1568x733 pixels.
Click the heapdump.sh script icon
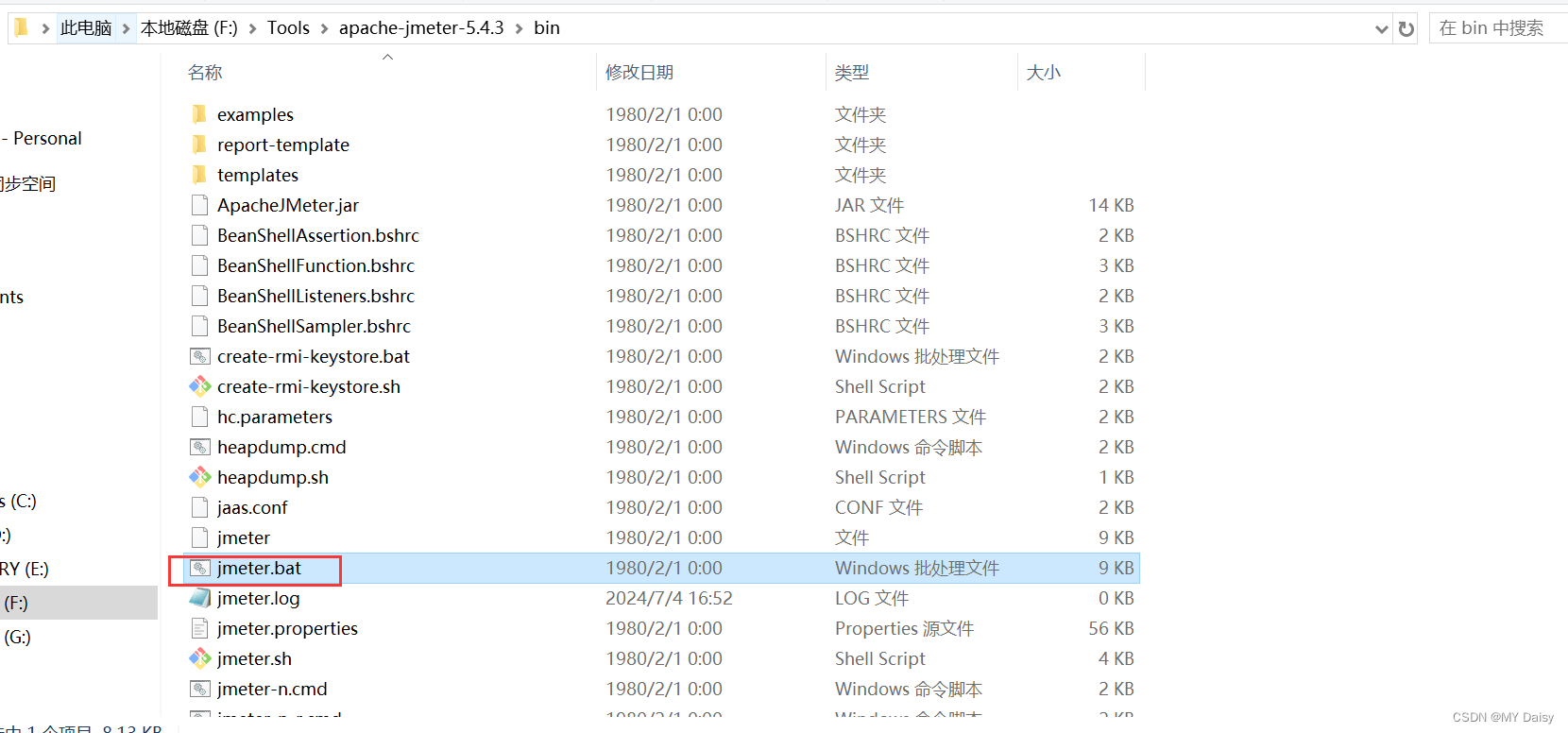199,477
